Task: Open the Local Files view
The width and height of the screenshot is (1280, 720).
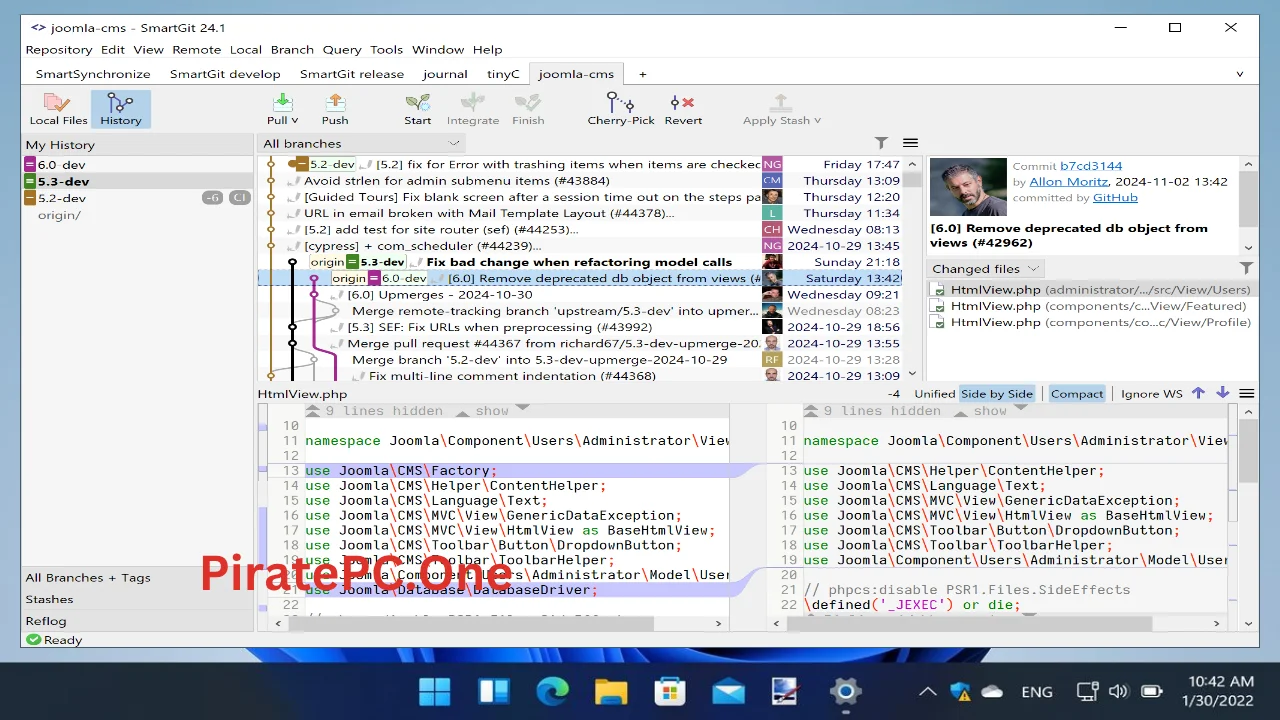Action: click(x=58, y=109)
